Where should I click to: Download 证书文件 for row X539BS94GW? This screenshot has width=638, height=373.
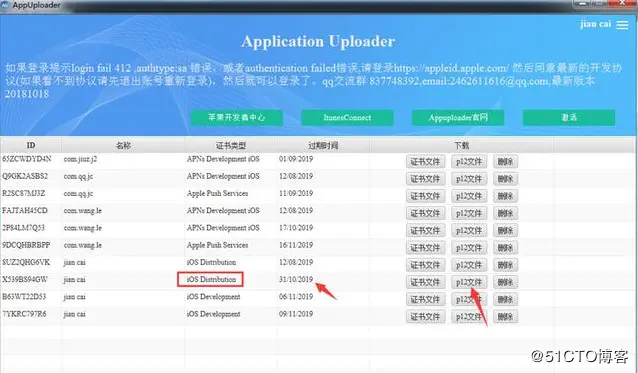click(425, 282)
